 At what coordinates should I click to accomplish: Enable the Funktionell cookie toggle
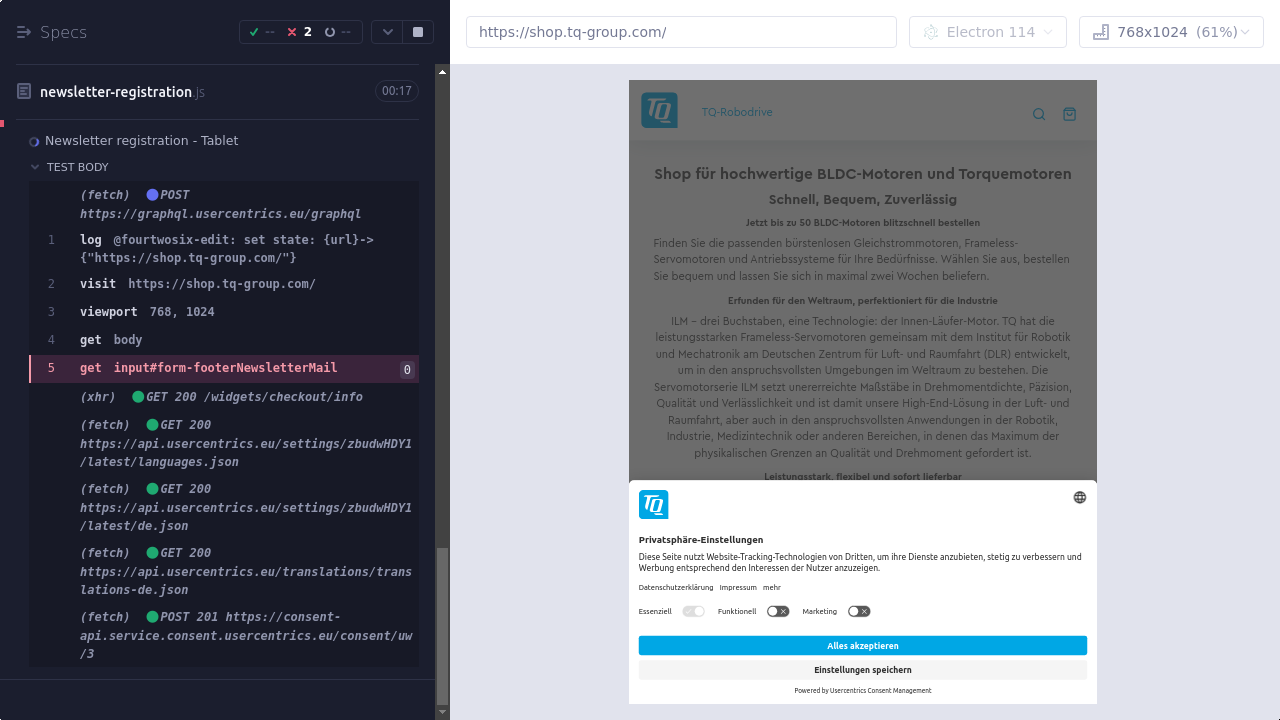pyautogui.click(x=778, y=611)
